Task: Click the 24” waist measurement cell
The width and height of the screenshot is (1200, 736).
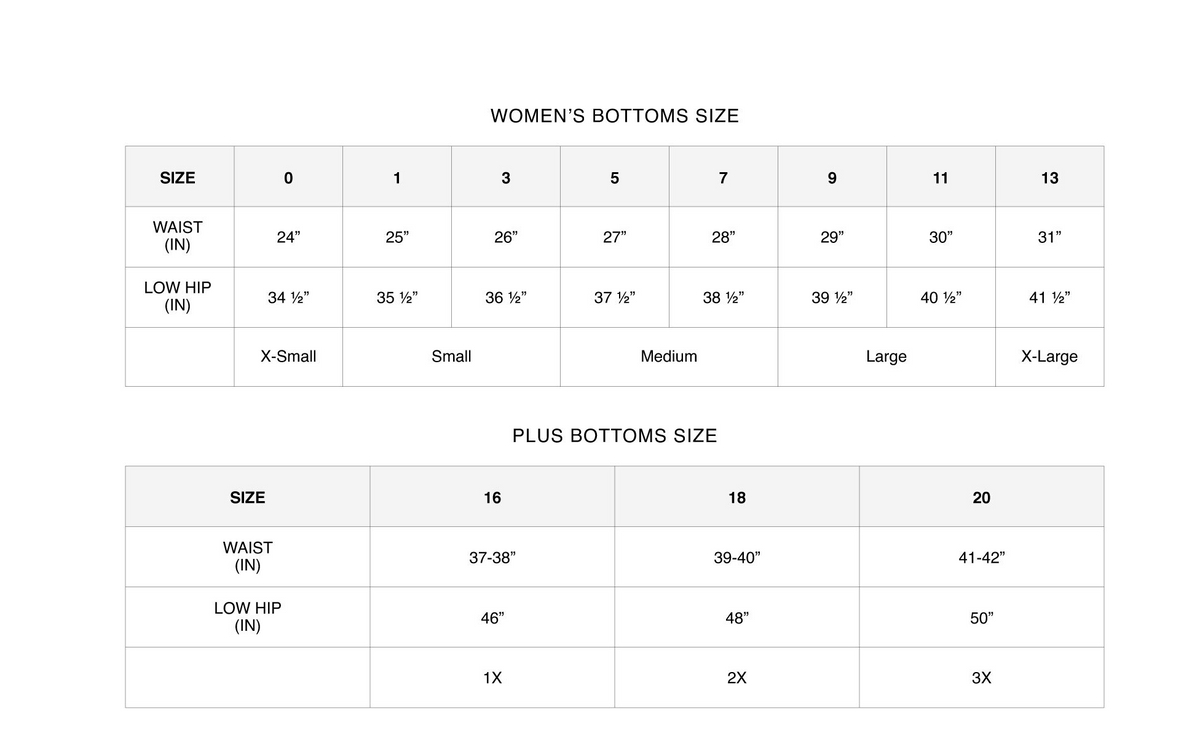Action: (288, 237)
